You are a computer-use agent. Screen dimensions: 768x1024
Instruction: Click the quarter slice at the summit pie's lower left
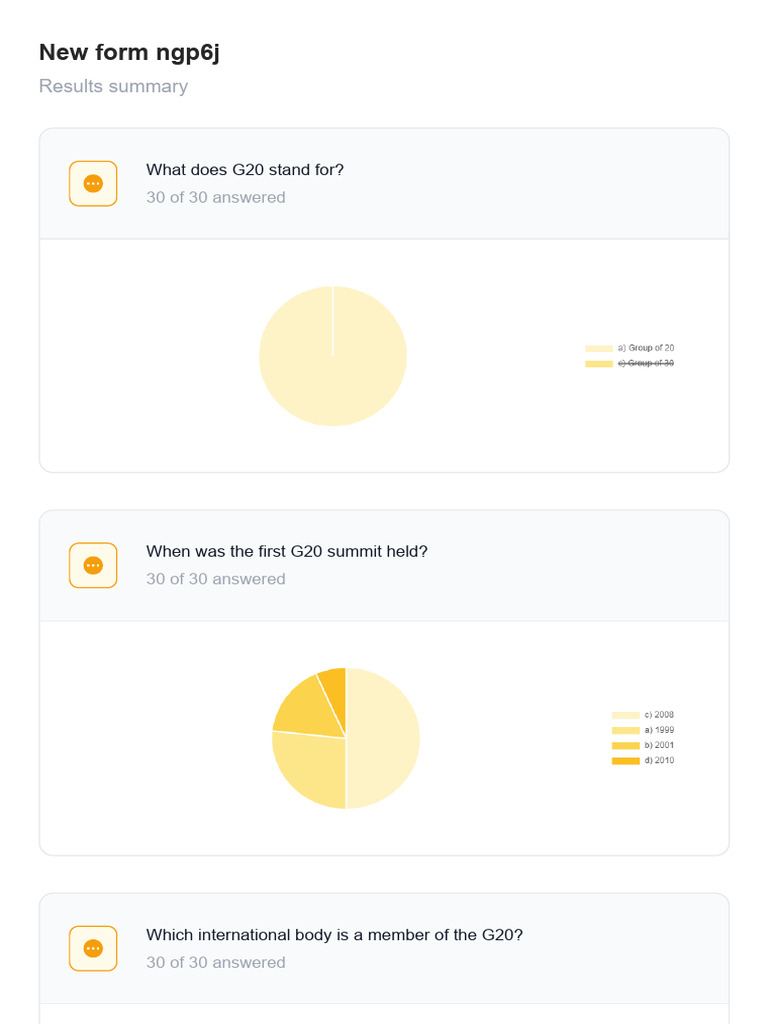310,770
